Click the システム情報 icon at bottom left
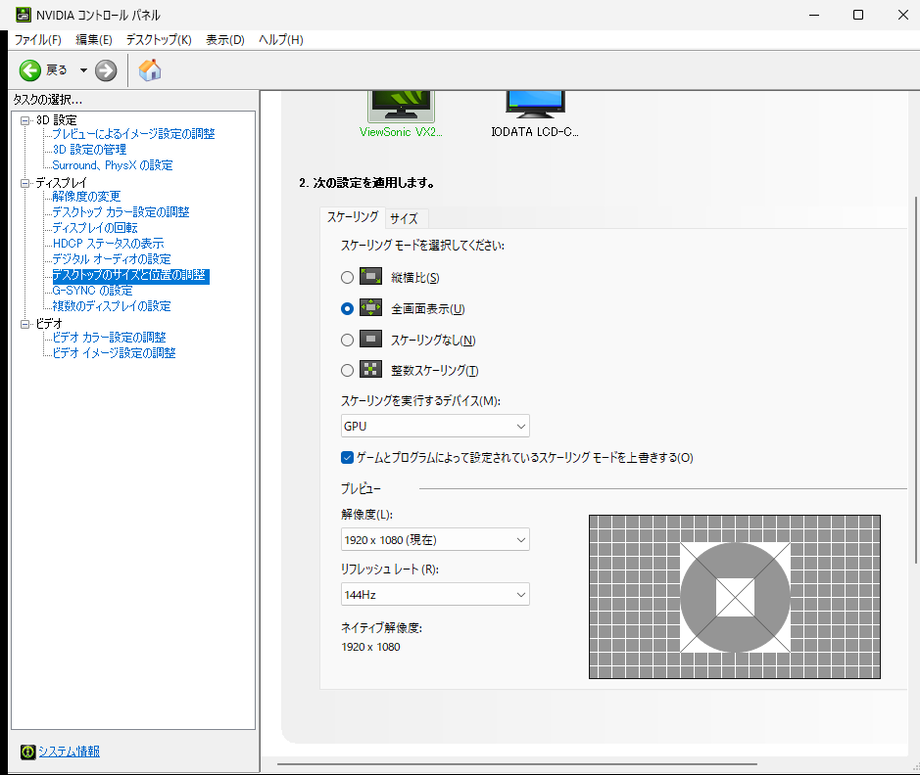This screenshot has height=775, width=920. click(x=27, y=752)
